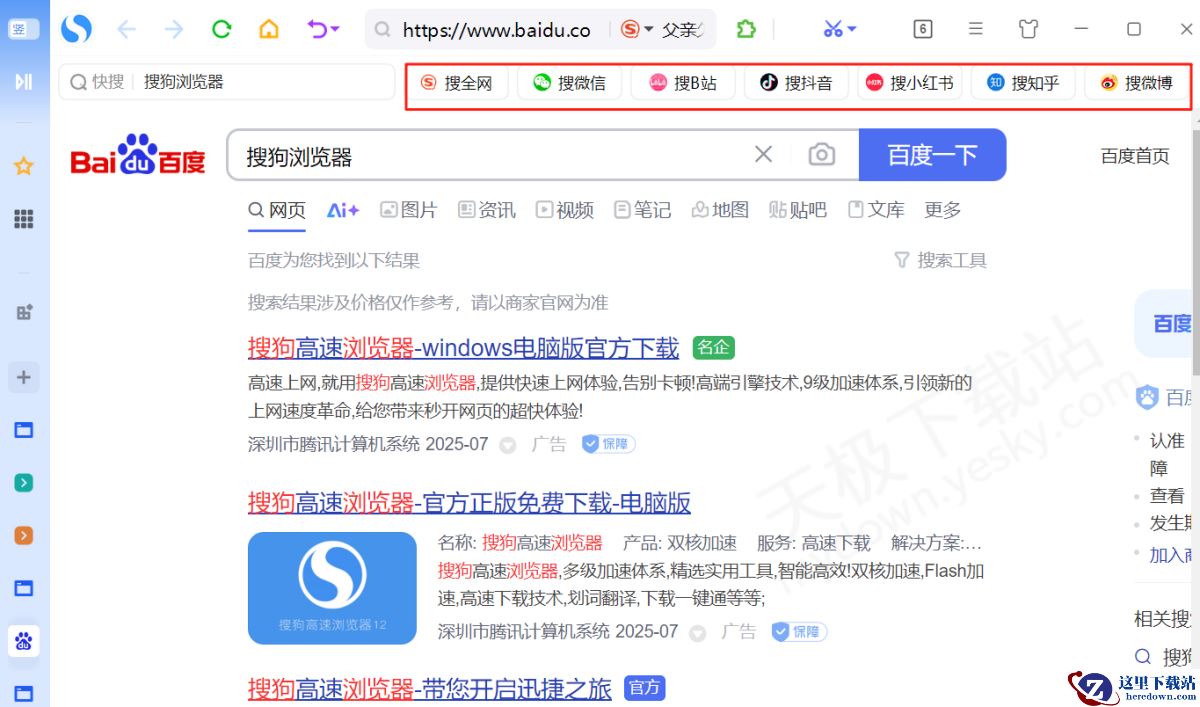Expand arrow next to first result's 2025-07

coord(508,445)
